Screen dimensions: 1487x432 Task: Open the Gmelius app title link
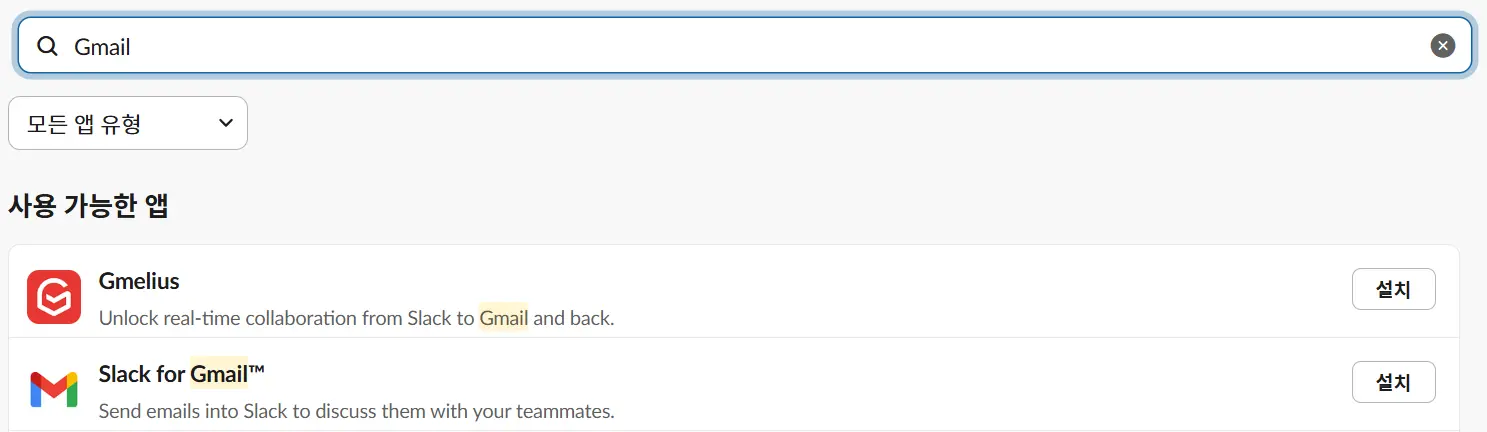[x=139, y=281]
